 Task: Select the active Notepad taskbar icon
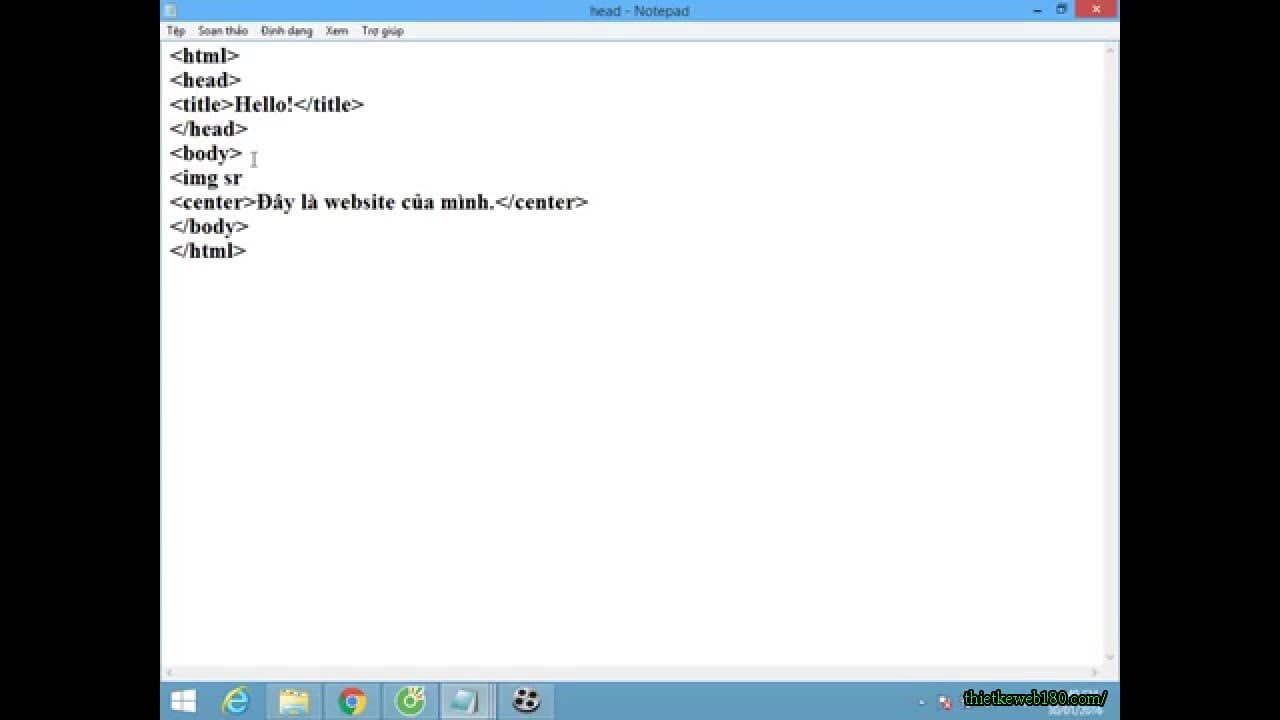click(465, 702)
